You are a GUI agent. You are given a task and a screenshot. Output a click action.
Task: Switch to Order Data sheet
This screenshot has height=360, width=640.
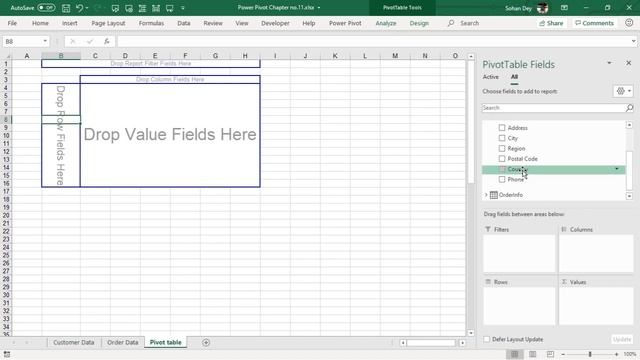point(123,342)
